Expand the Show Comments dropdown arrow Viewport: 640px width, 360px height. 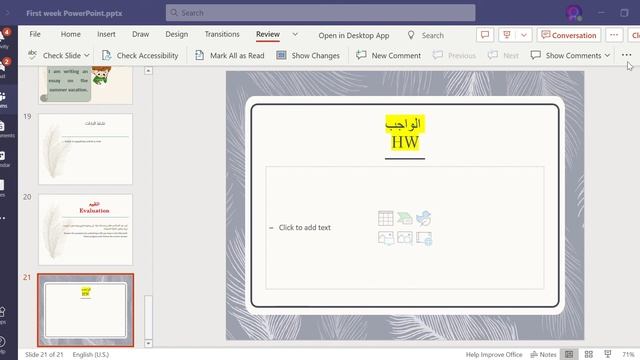click(607, 55)
